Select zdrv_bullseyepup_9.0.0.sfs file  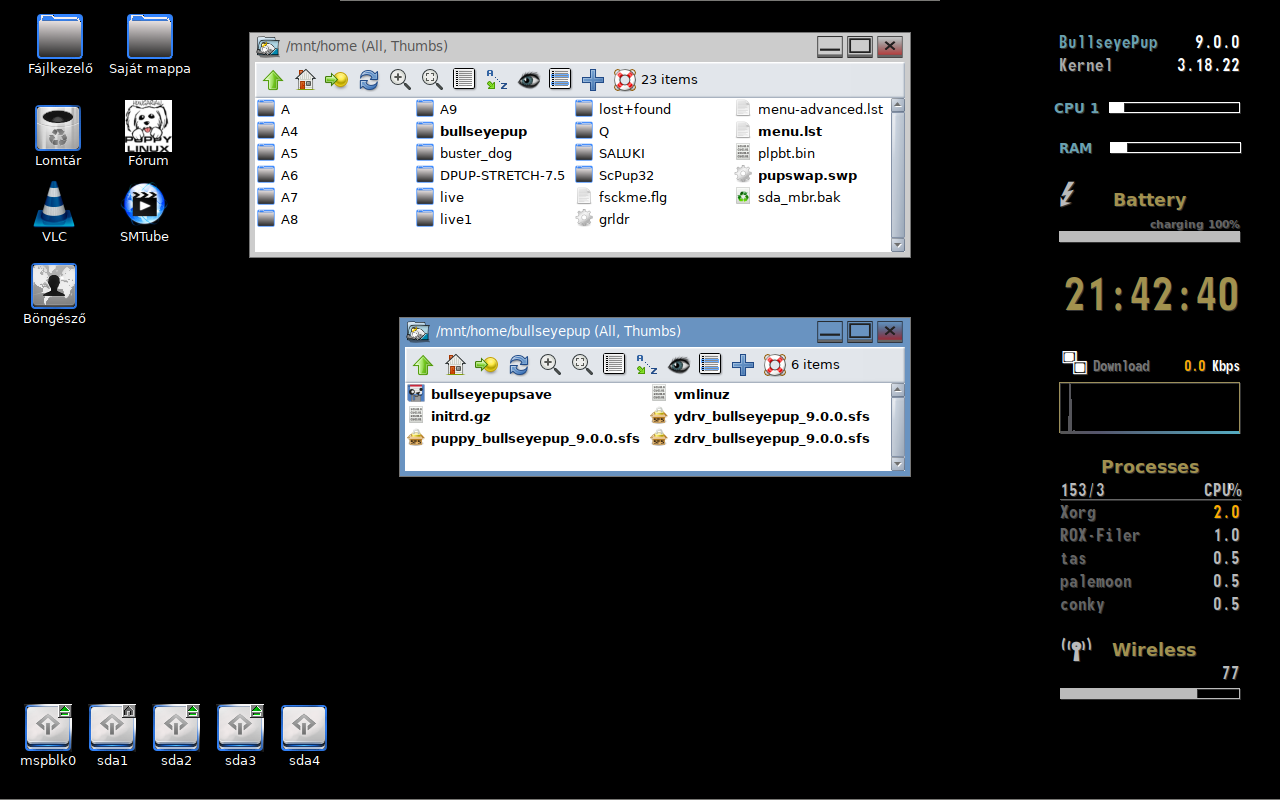(x=760, y=438)
